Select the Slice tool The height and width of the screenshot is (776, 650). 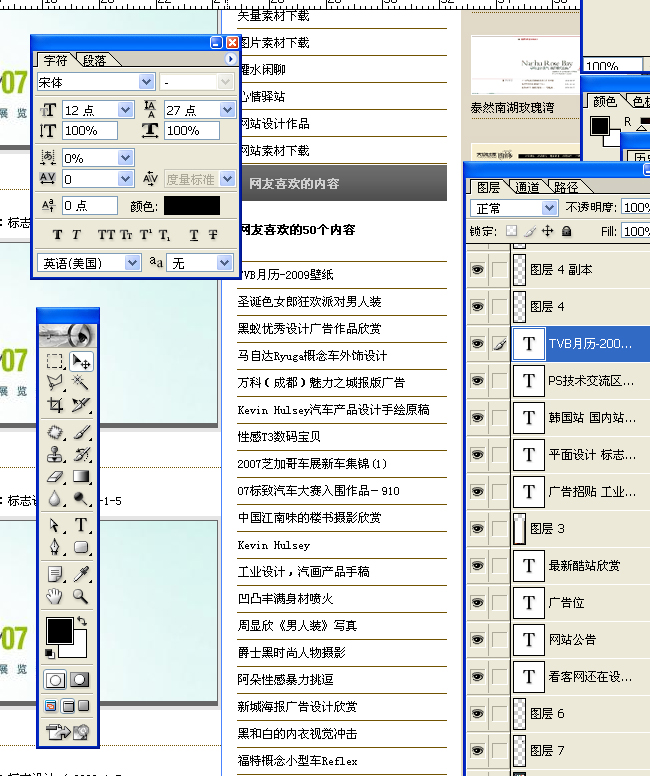tap(81, 405)
